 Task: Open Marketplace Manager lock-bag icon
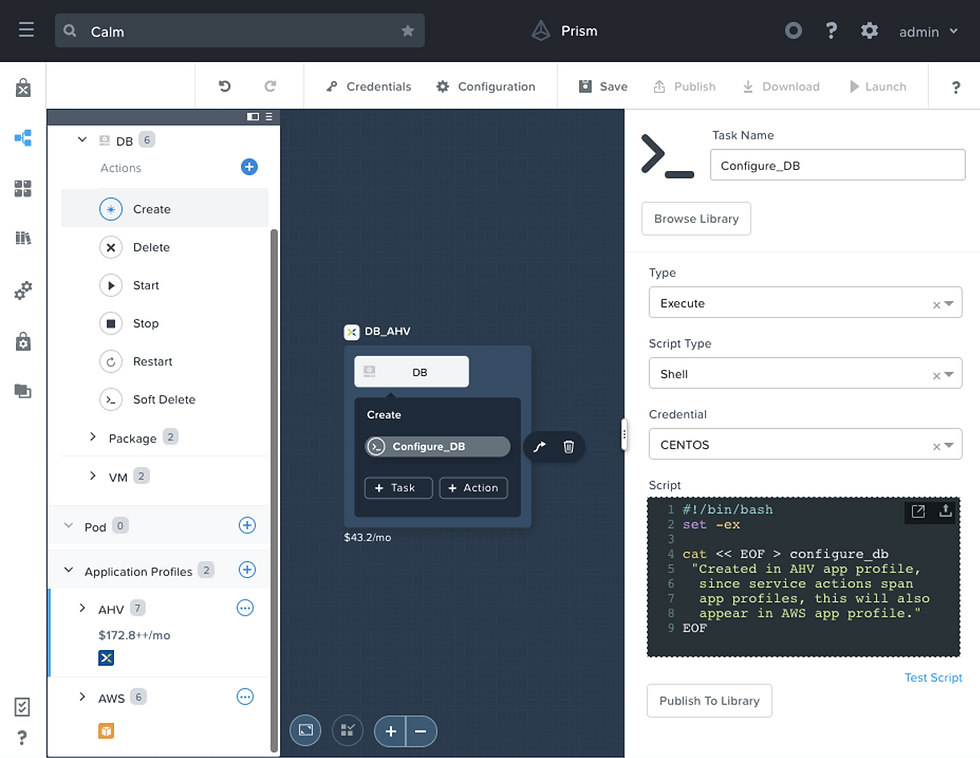(23, 341)
